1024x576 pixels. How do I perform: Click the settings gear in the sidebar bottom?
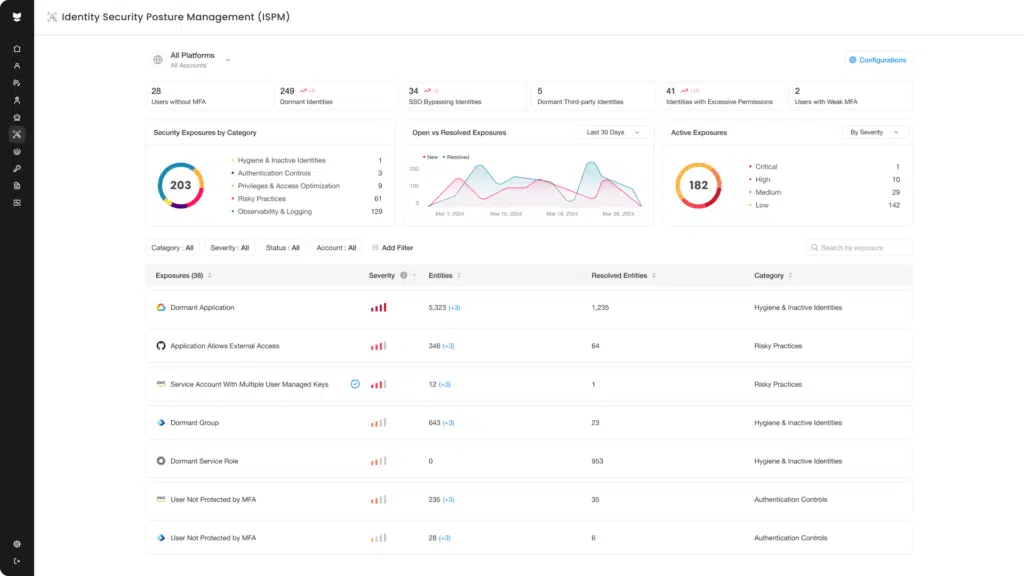tap(17, 544)
